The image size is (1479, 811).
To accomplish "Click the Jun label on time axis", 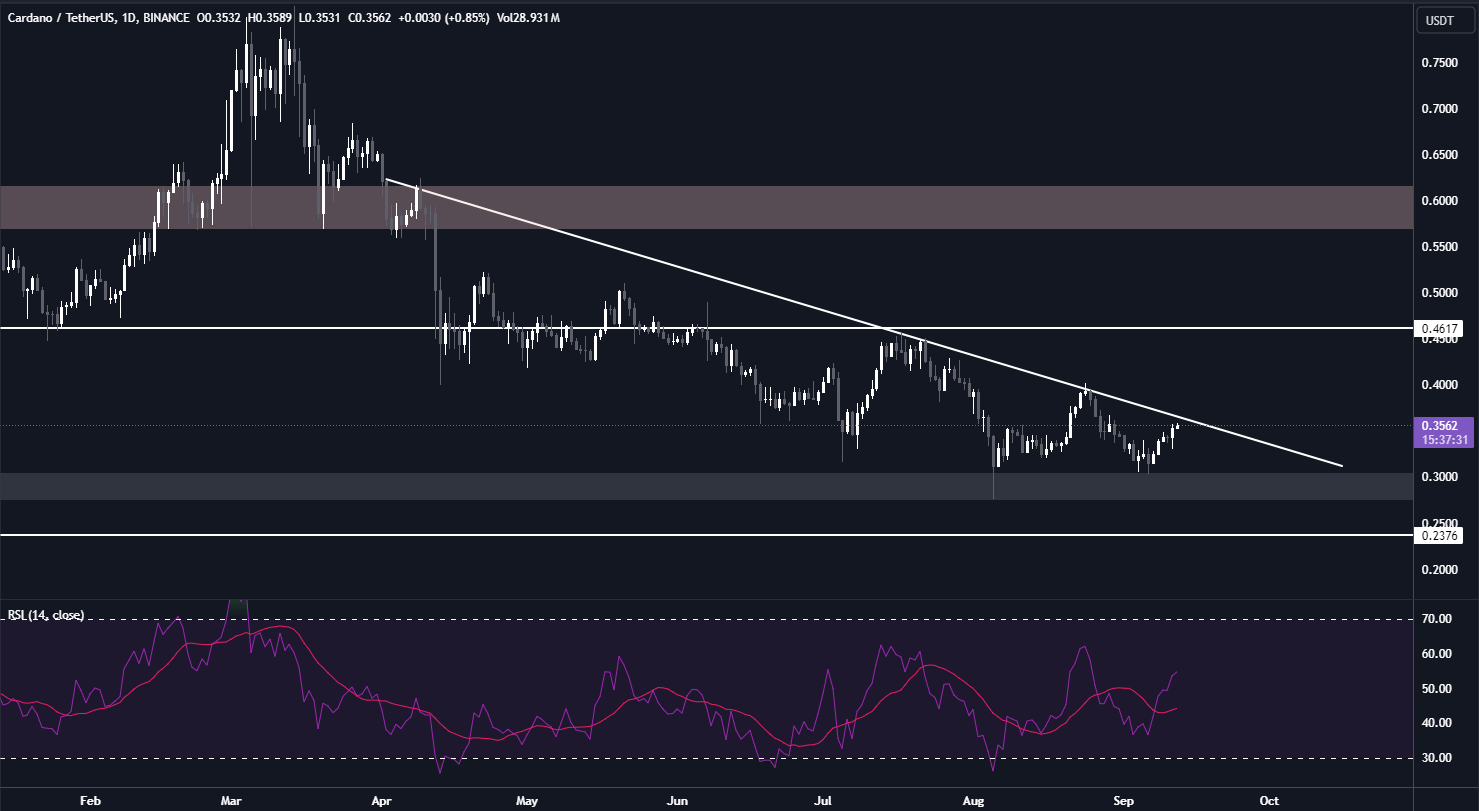I will [x=677, y=800].
